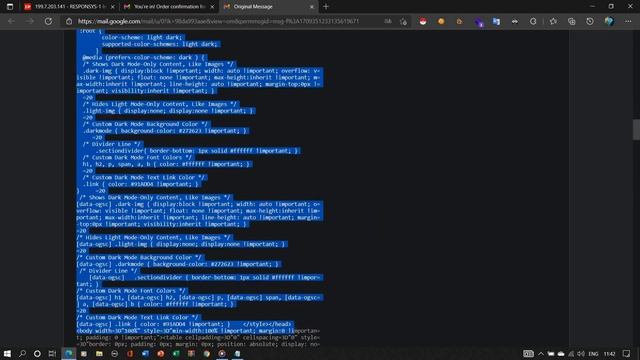This screenshot has width=640, height=360.
Task: Change the ENG input language
Action: (x=593, y=353)
